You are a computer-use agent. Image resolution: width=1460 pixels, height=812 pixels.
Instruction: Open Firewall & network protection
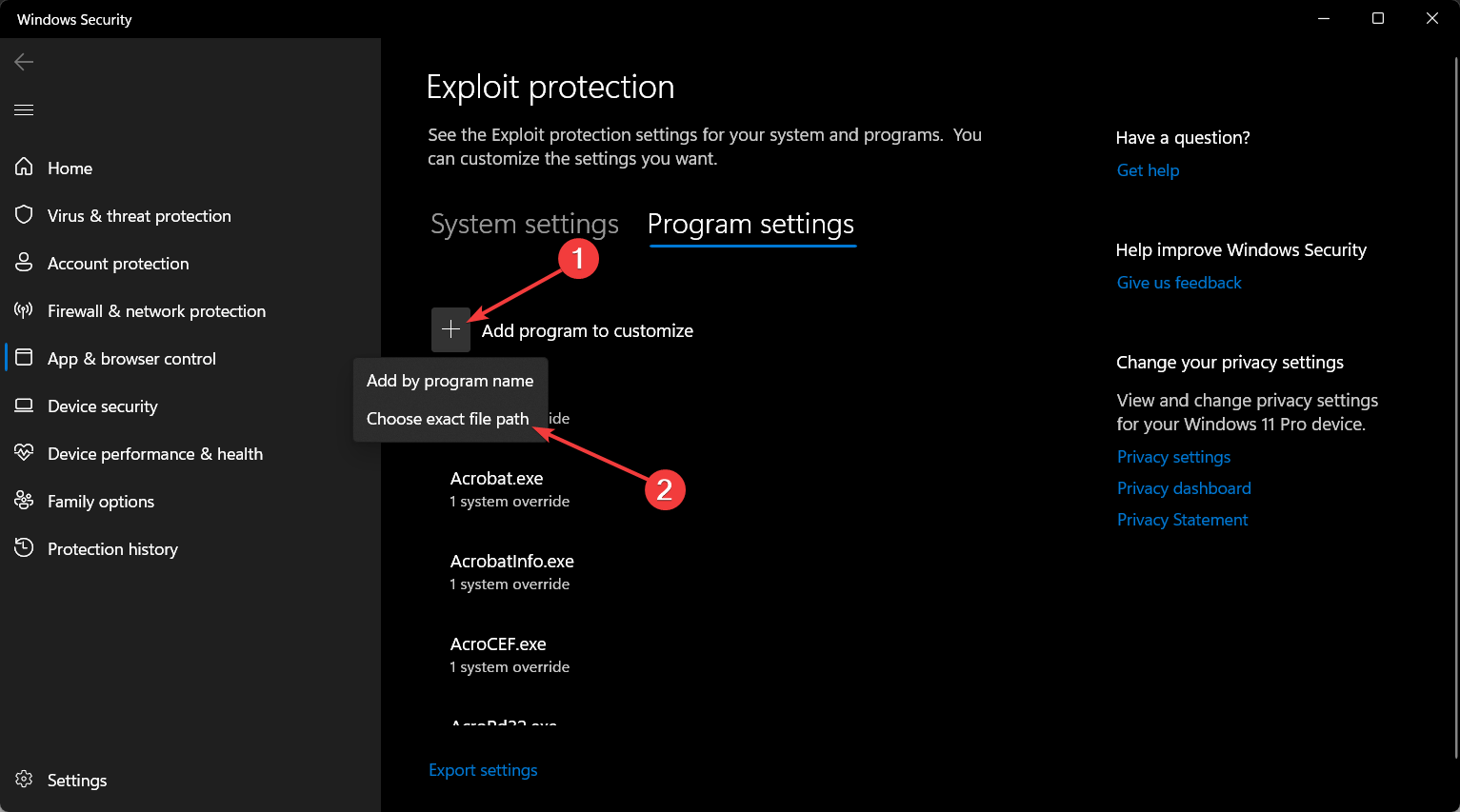[156, 311]
